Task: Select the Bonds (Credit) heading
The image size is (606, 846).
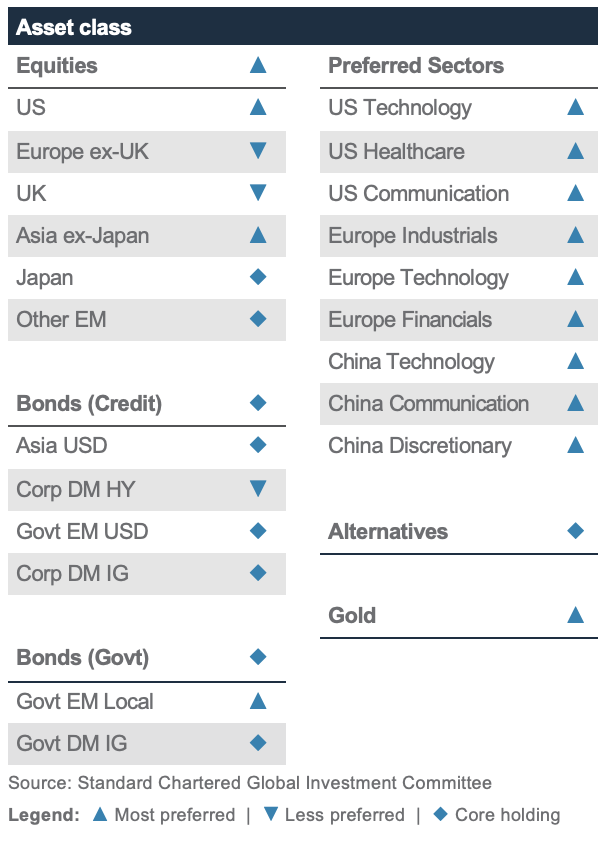Action: [89, 404]
